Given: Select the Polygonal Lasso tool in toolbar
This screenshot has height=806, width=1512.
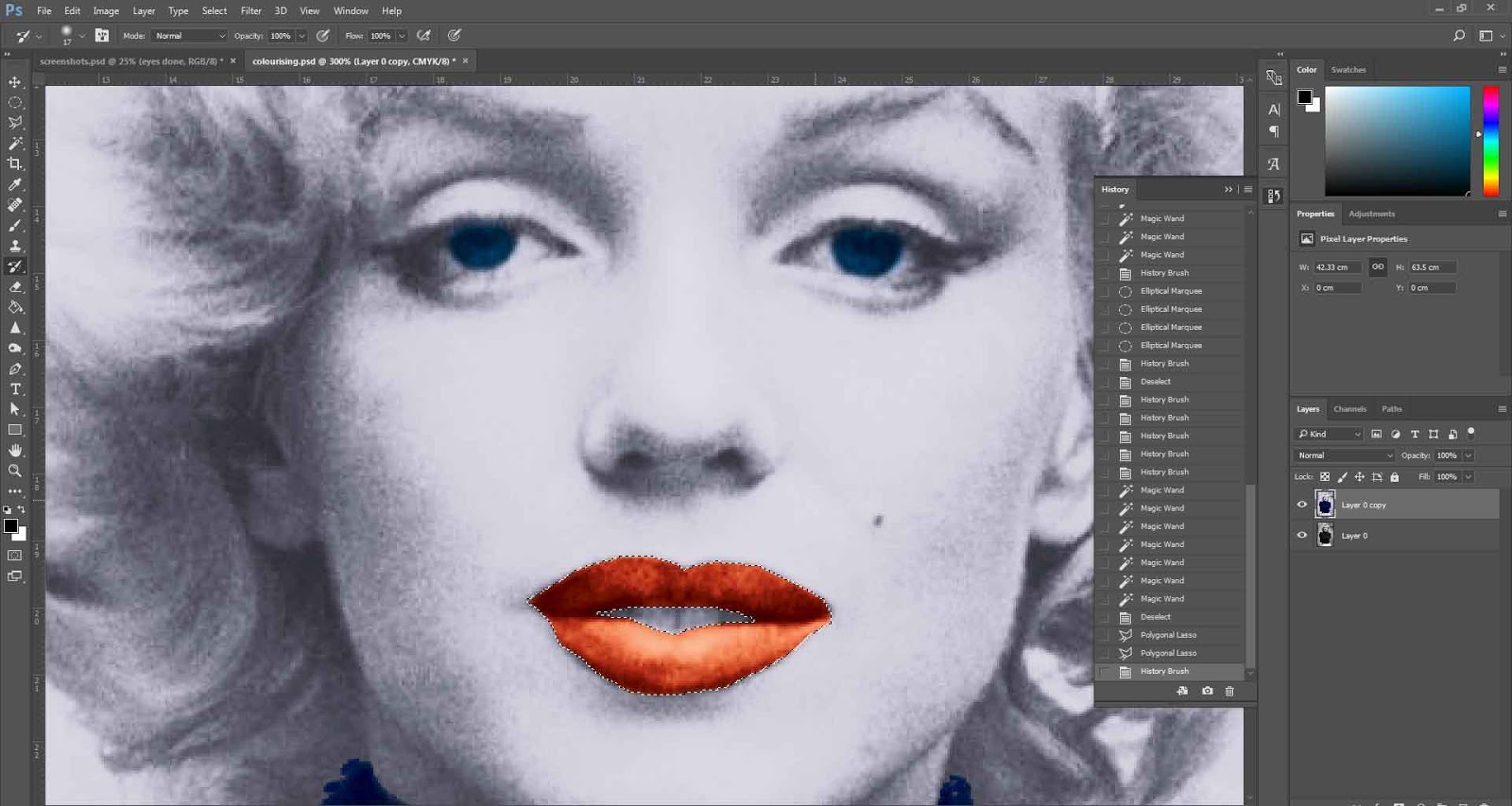Looking at the screenshot, I should pyautogui.click(x=15, y=123).
